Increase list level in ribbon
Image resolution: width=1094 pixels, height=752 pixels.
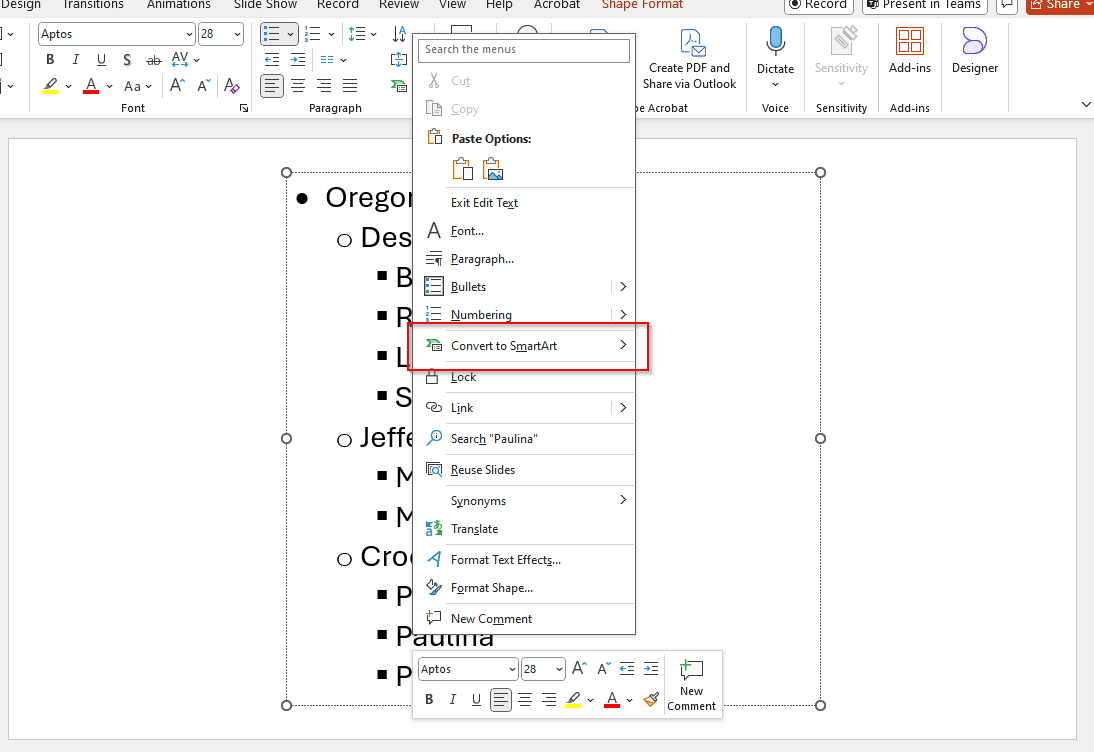[x=298, y=60]
